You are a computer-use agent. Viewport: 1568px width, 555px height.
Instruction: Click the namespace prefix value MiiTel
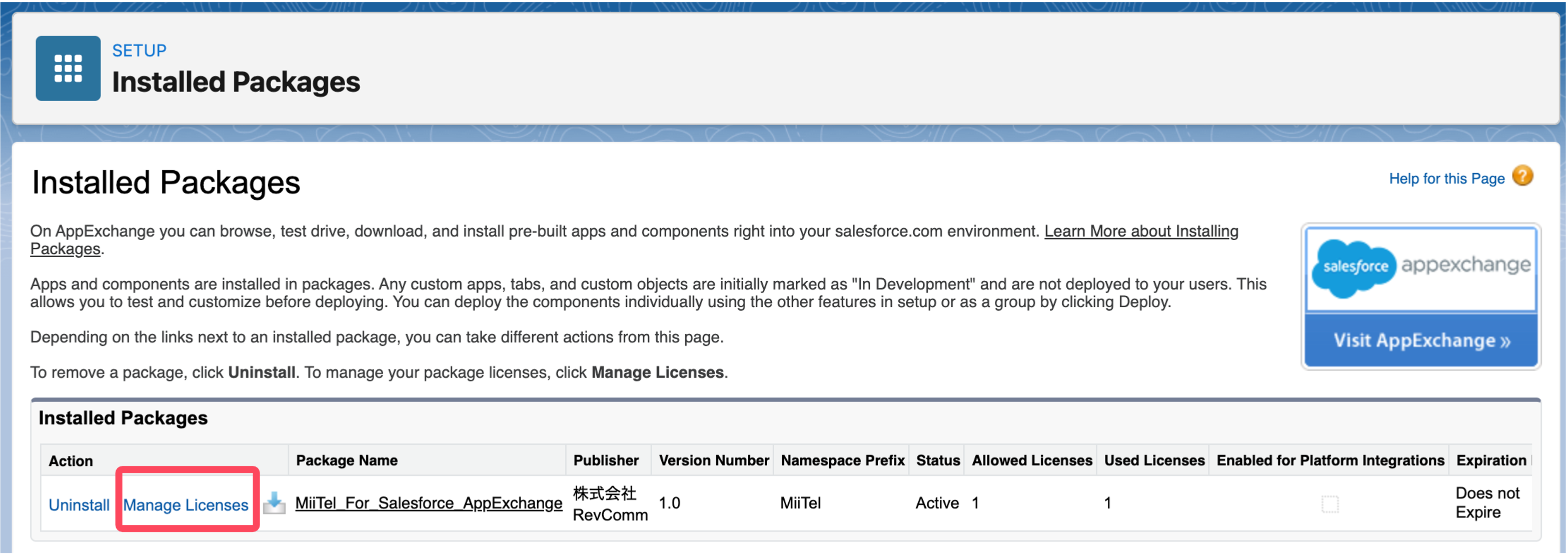point(800,503)
